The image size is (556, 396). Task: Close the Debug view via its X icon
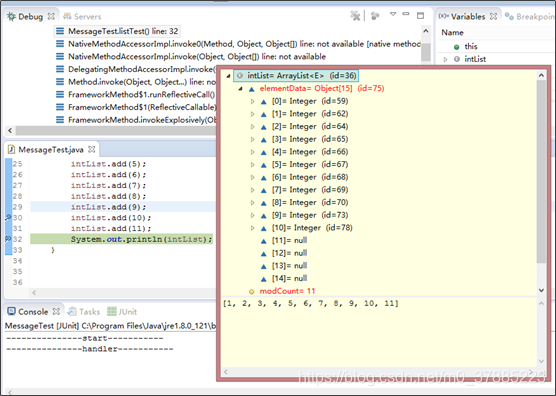tap(51, 16)
